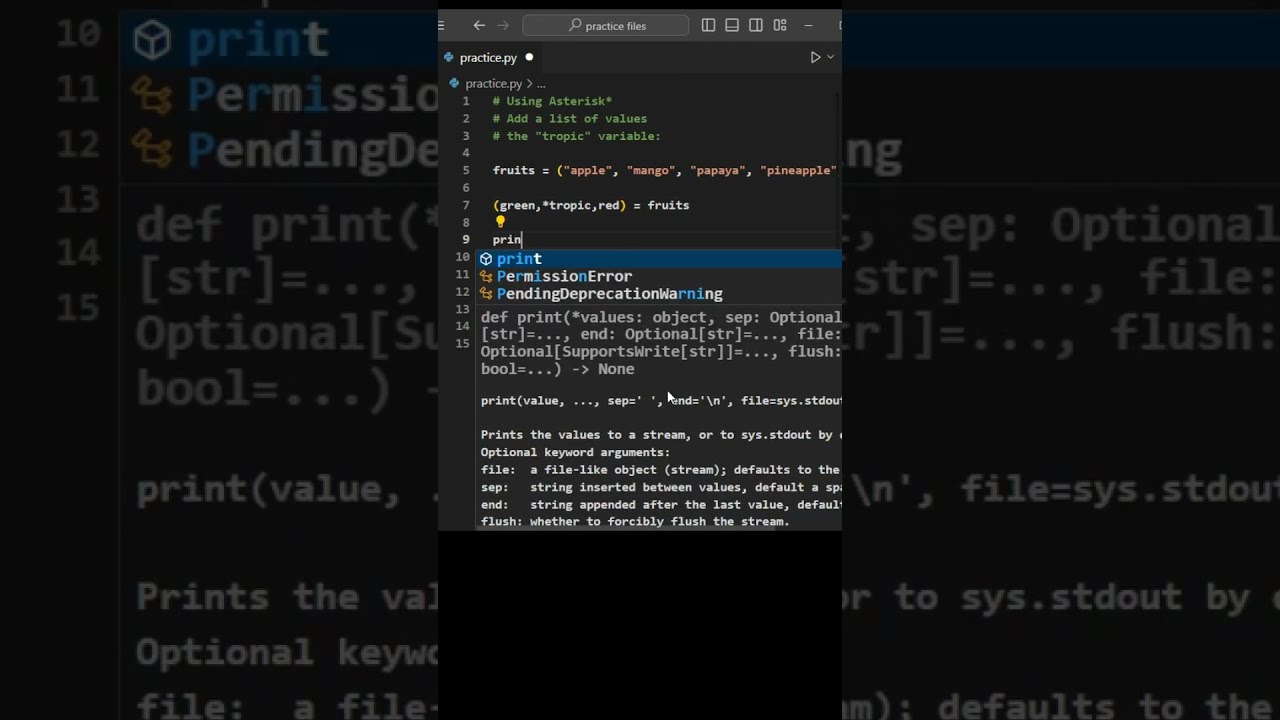Select the 'PermissionError' suggestion
The width and height of the screenshot is (1280, 720).
pyautogui.click(x=658, y=276)
